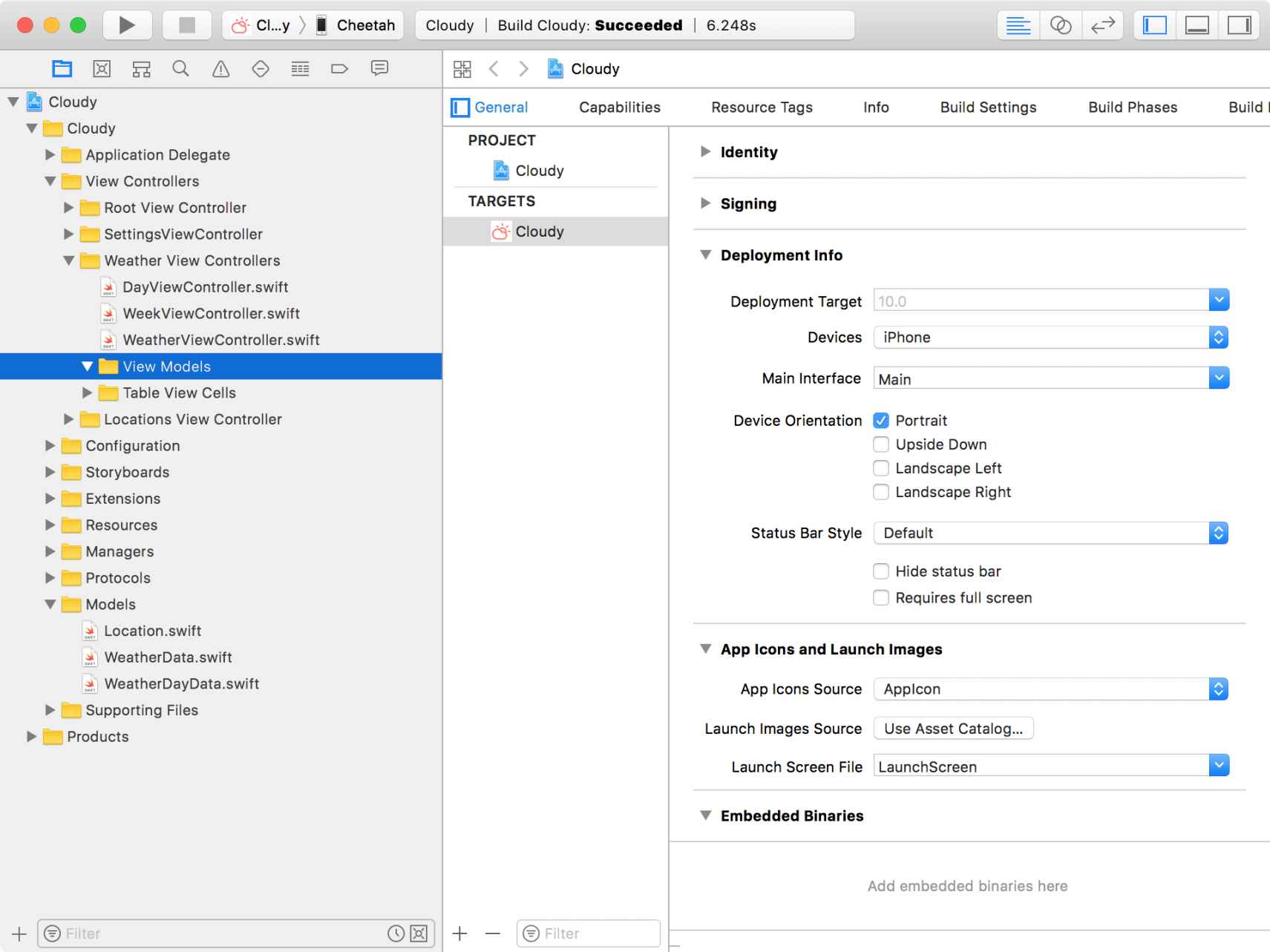The width and height of the screenshot is (1270, 952).
Task: Toggle the Debug area visibility
Action: (1197, 25)
